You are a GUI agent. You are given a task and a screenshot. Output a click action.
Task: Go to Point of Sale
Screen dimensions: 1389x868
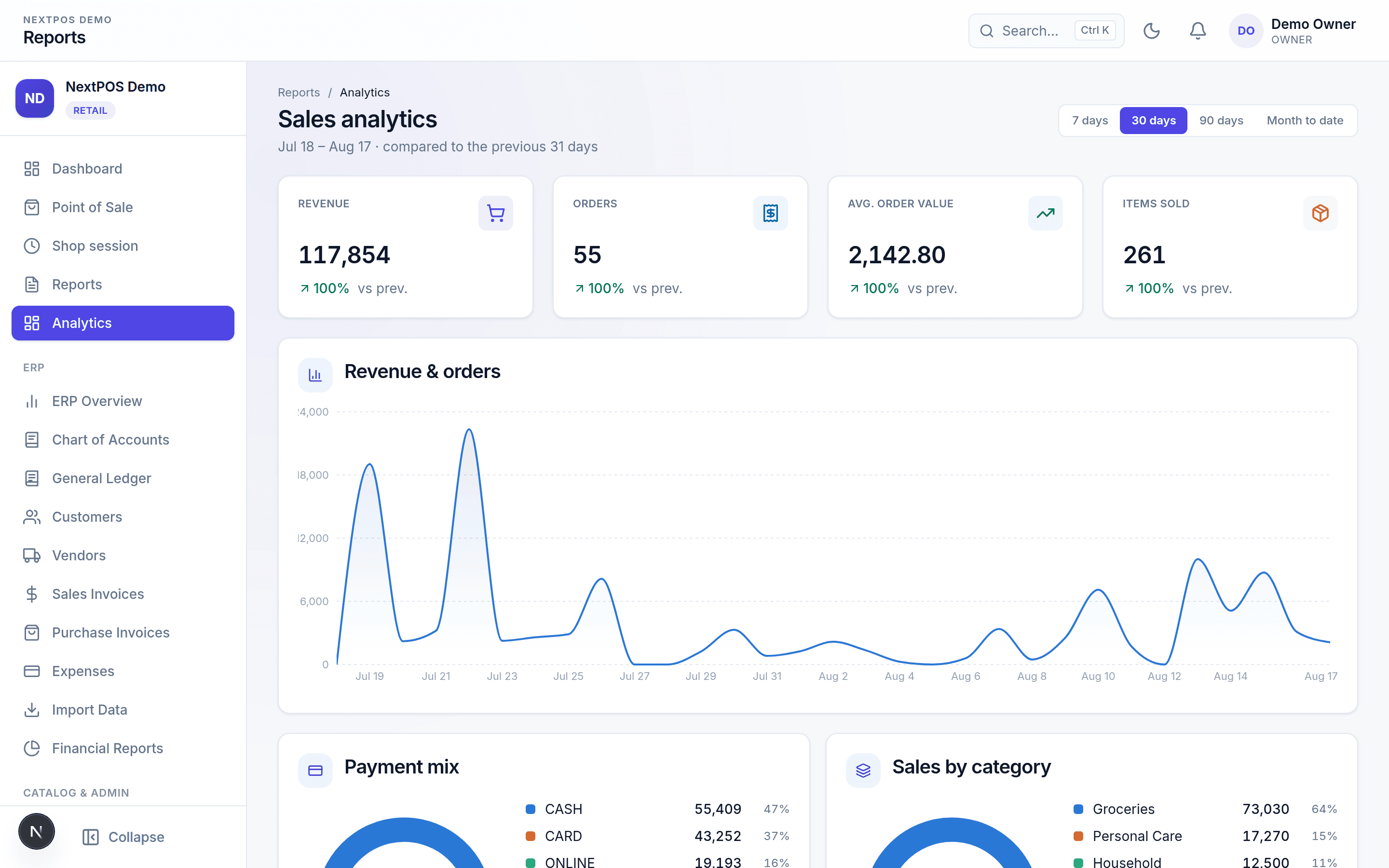tap(123, 207)
